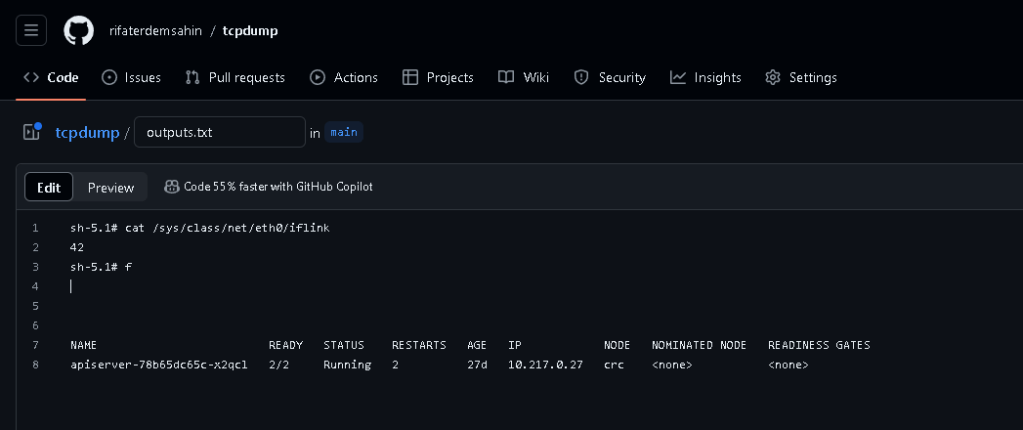The height and width of the screenshot is (430, 1023).
Task: Click the RESTARTS column header text
Action: click(x=419, y=345)
